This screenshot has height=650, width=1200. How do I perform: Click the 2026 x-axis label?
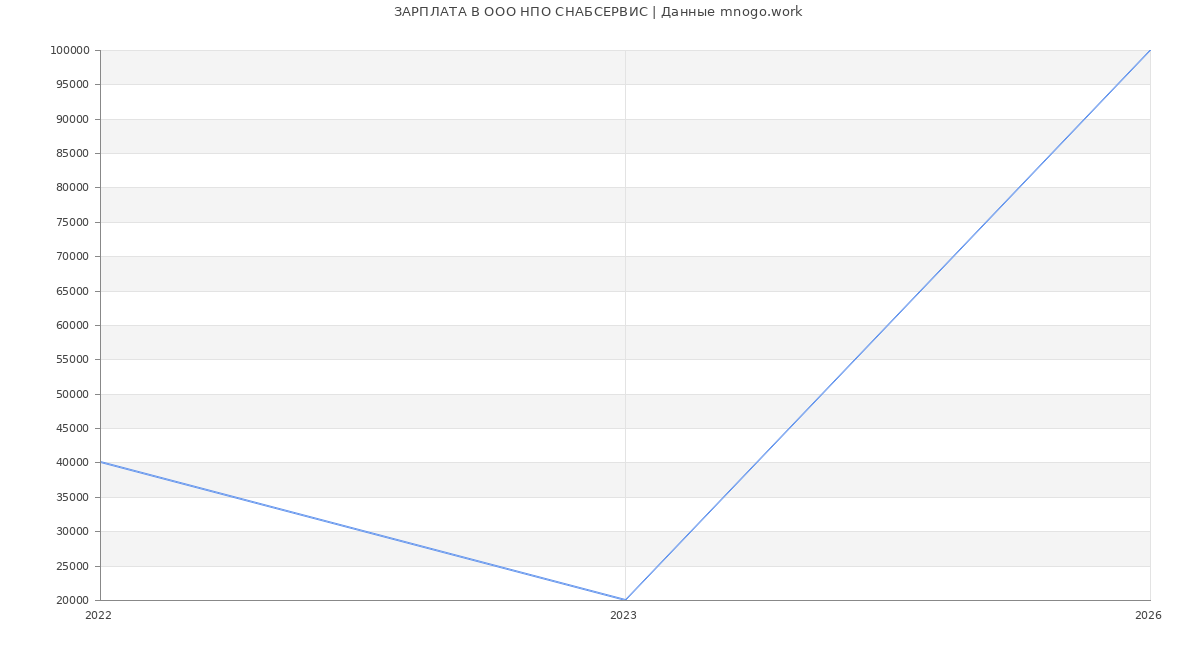coord(1148,616)
